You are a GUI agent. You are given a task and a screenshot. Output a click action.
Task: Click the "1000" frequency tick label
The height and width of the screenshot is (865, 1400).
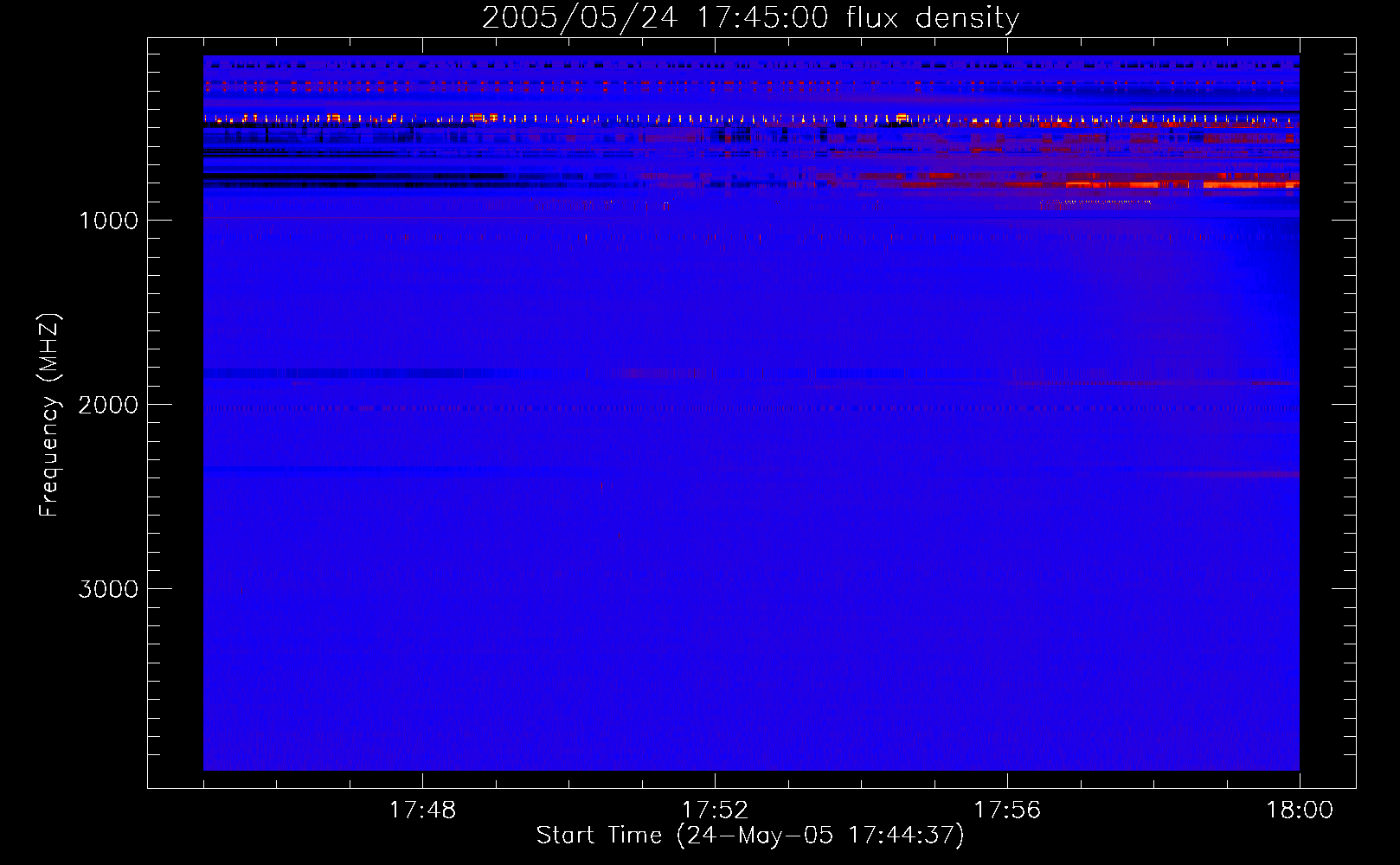point(108,221)
